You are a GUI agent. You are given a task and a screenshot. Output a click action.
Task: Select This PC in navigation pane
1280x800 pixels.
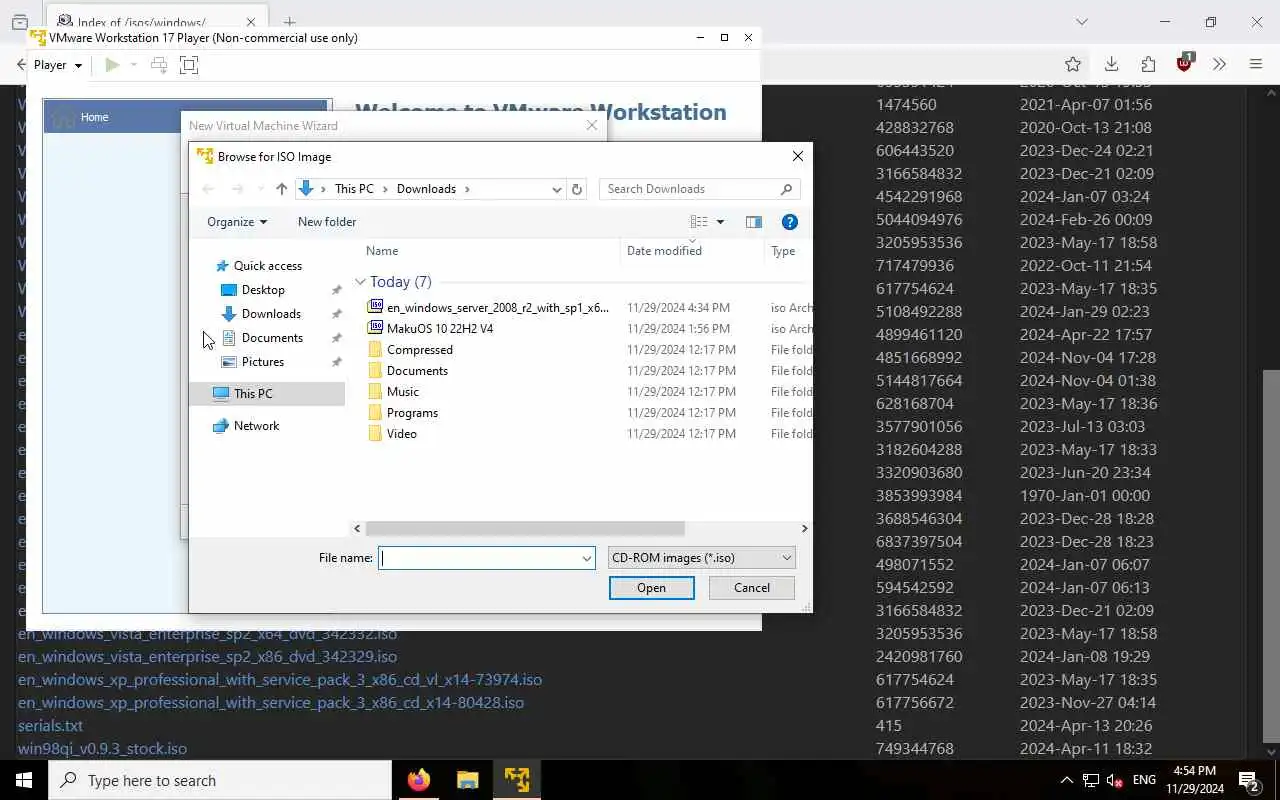point(243,394)
